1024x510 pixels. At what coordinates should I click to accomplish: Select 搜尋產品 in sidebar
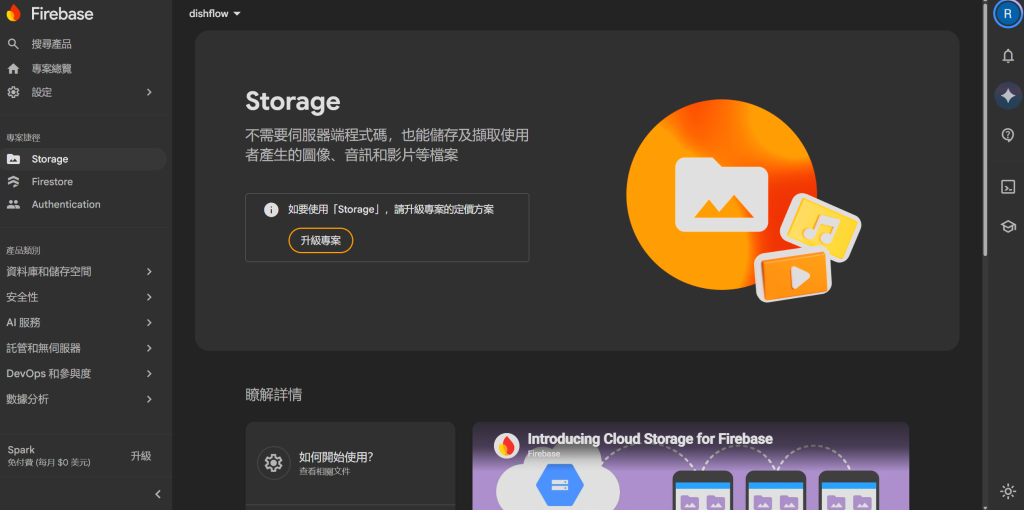point(52,44)
